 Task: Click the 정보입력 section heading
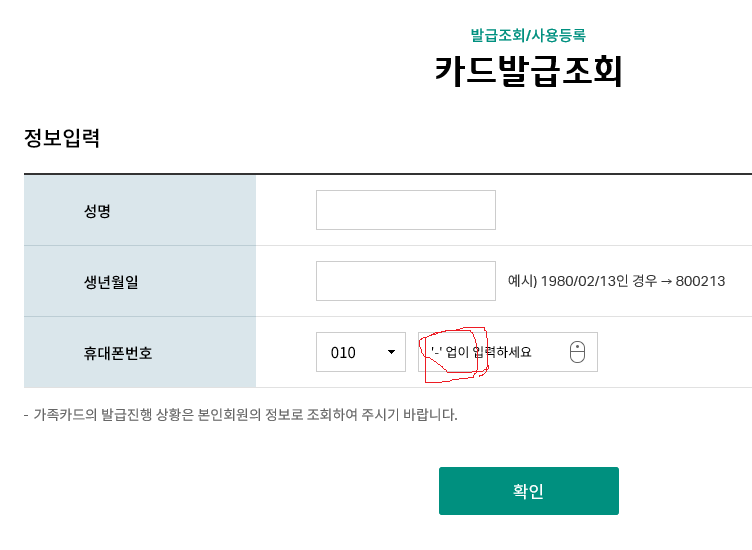click(x=62, y=138)
